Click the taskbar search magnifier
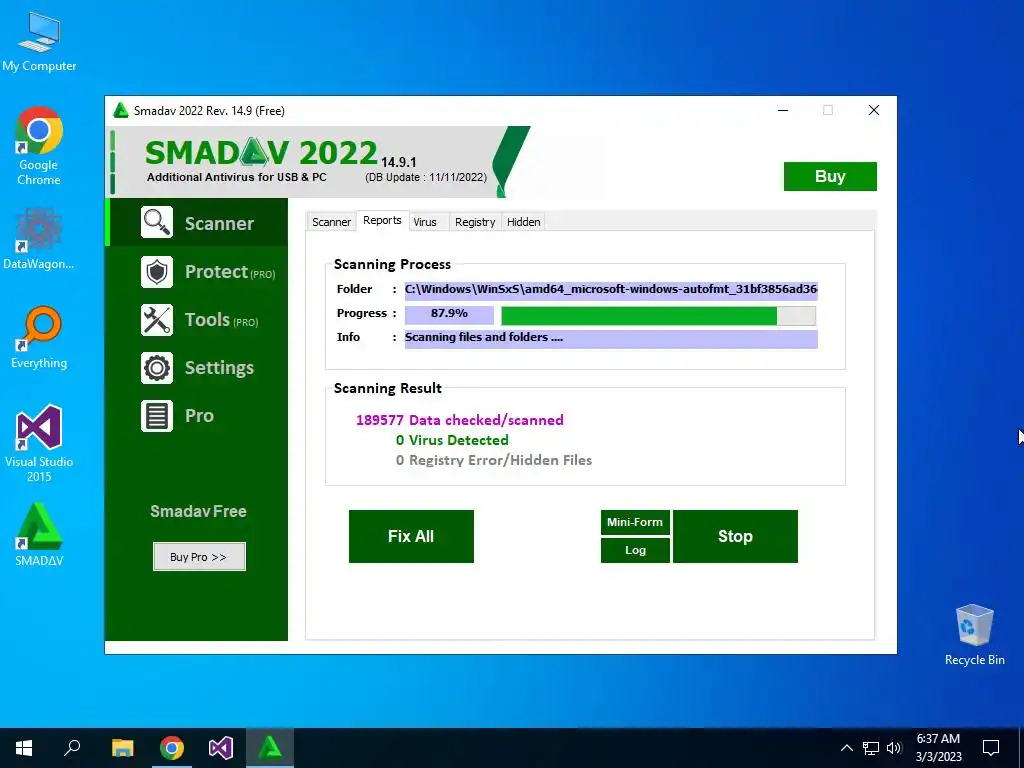Viewport: 1024px width, 768px height. (72, 748)
